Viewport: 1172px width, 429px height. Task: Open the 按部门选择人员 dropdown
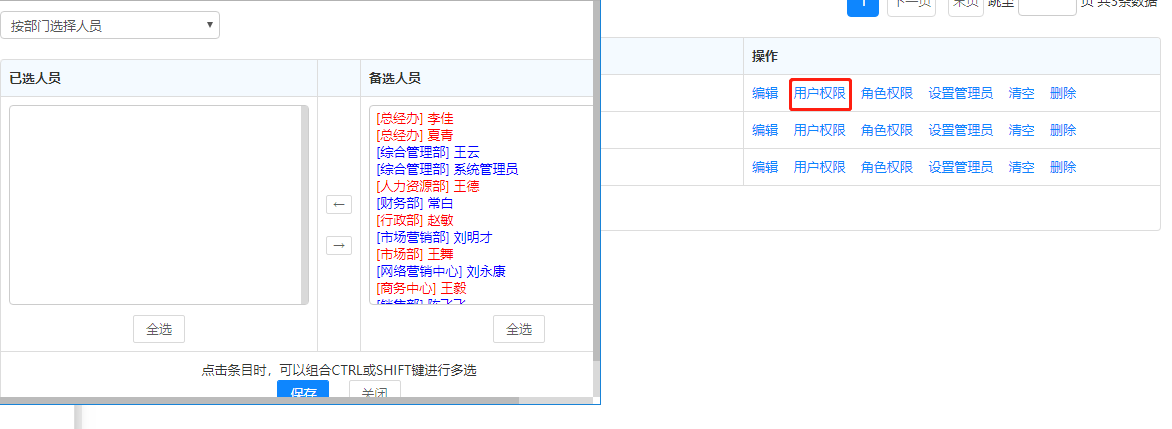[110, 26]
